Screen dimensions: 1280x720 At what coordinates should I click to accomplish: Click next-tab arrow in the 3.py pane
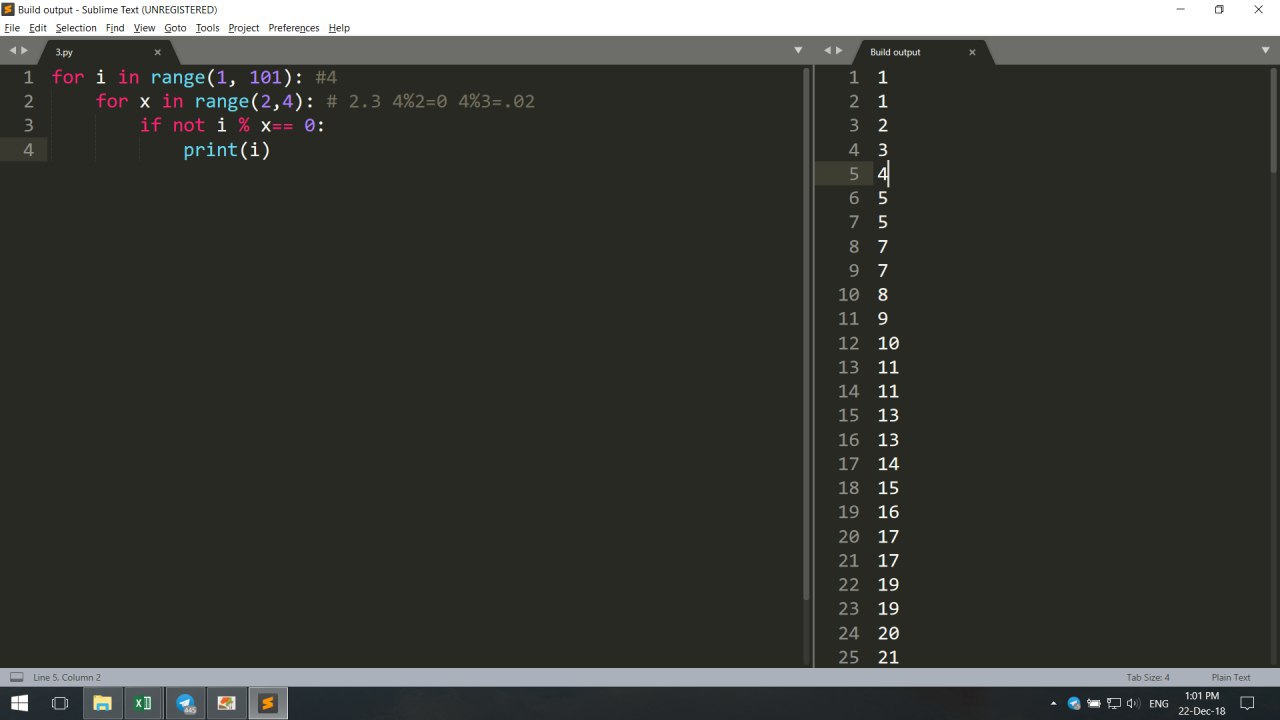pyautogui.click(x=25, y=50)
